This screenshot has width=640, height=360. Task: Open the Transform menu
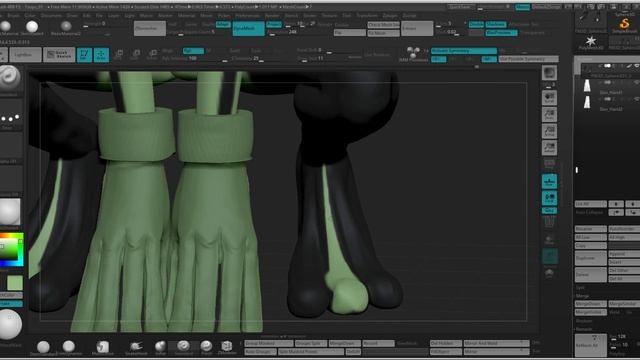point(367,16)
